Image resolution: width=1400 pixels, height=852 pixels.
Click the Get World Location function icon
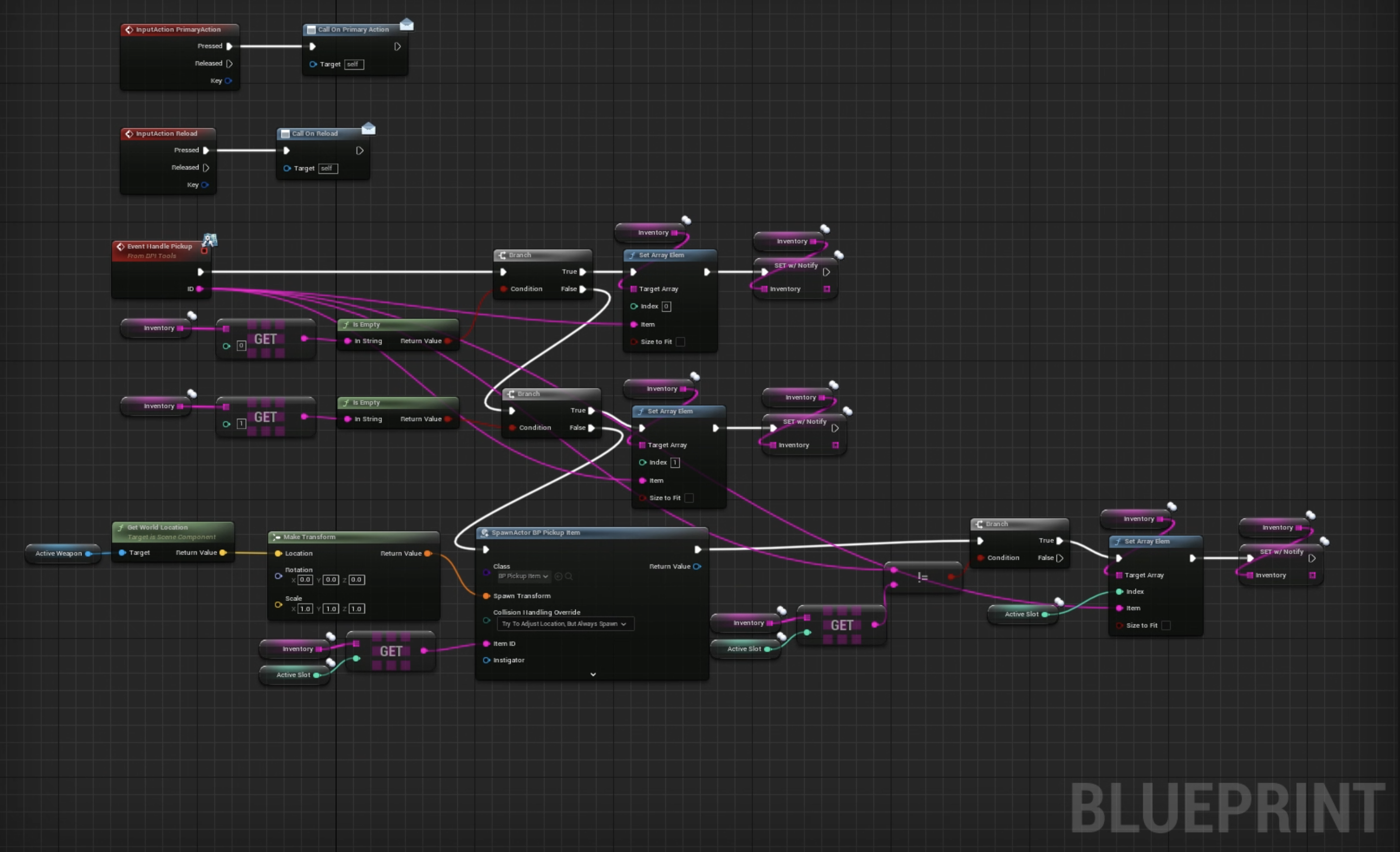(x=120, y=528)
